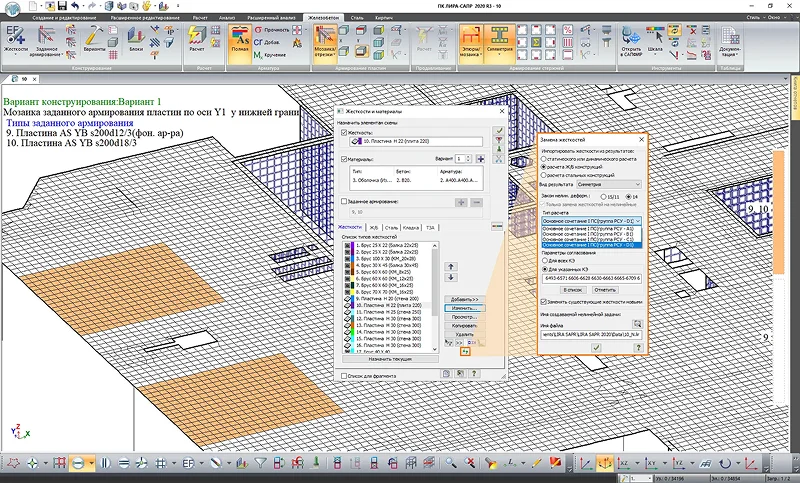Switch to the Сталь ribbon tab
The height and width of the screenshot is (483, 800).
[x=357, y=17]
